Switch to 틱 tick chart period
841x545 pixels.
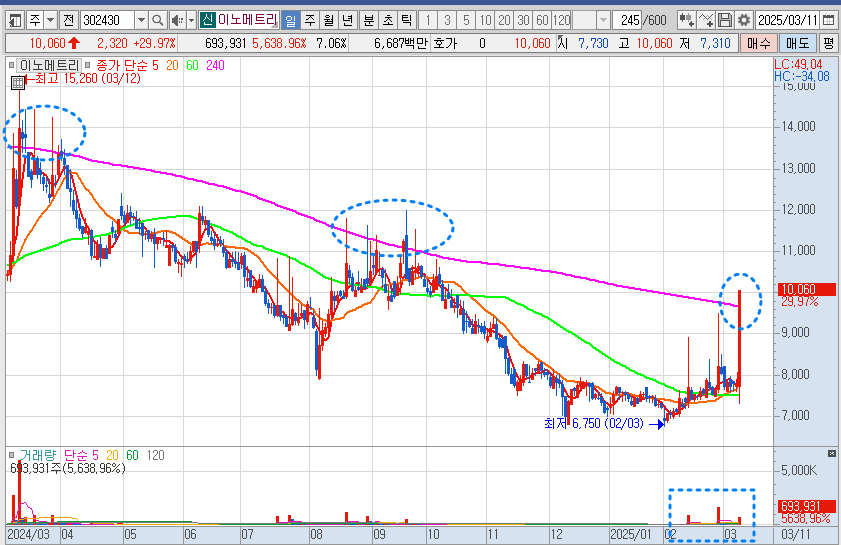point(407,21)
